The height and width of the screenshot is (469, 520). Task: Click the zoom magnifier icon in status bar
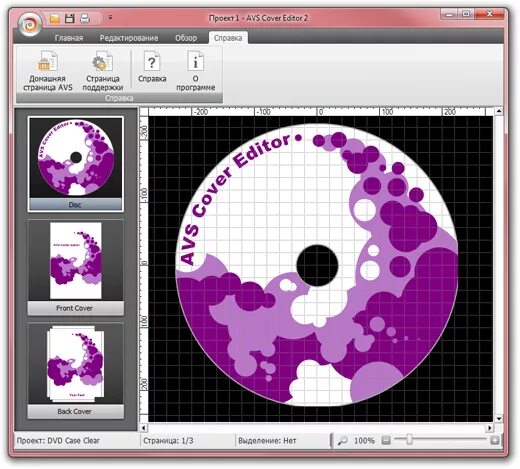point(342,441)
